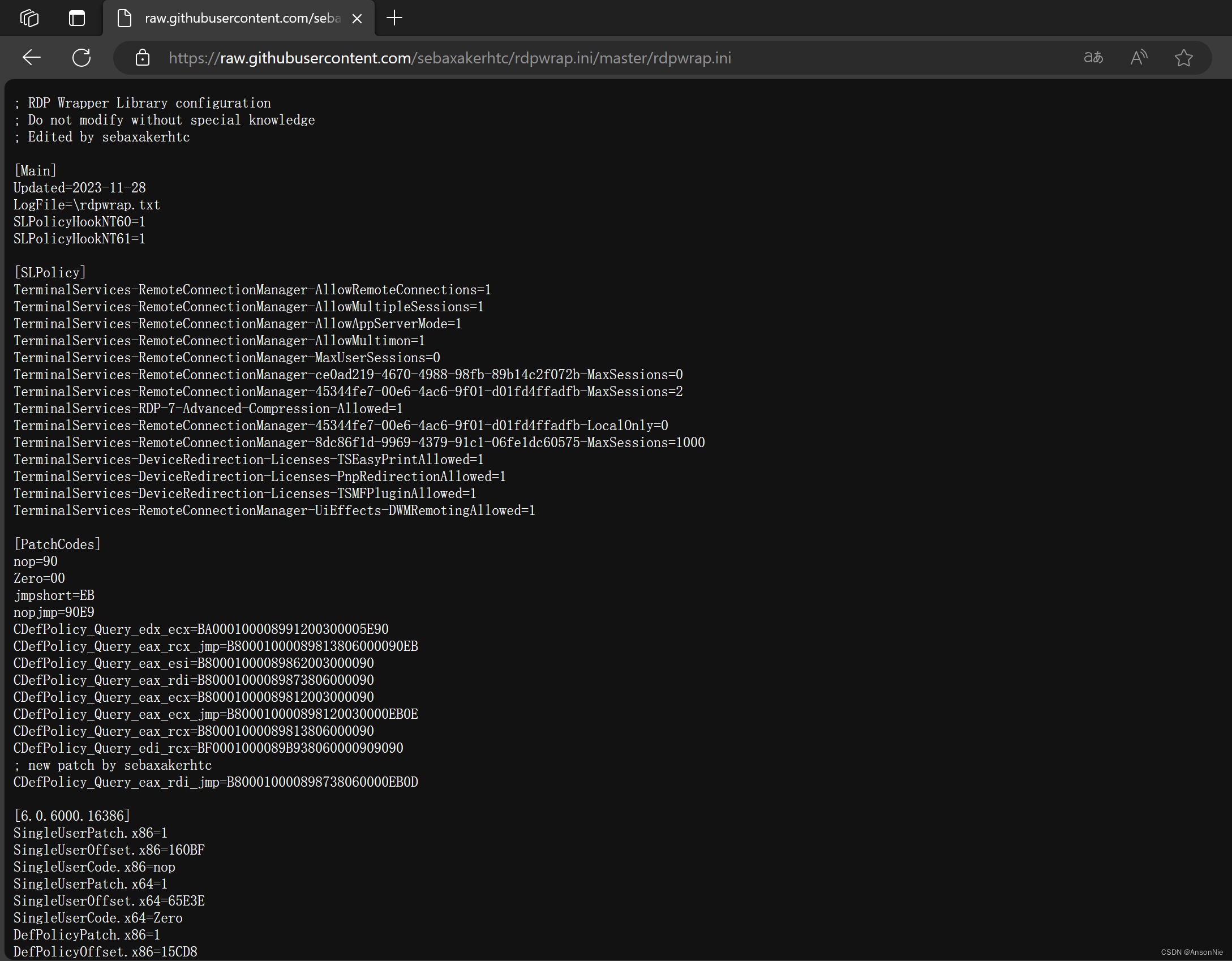Click the 'SingleUserOffset.x86=160BF' line

pyautogui.click(x=109, y=850)
